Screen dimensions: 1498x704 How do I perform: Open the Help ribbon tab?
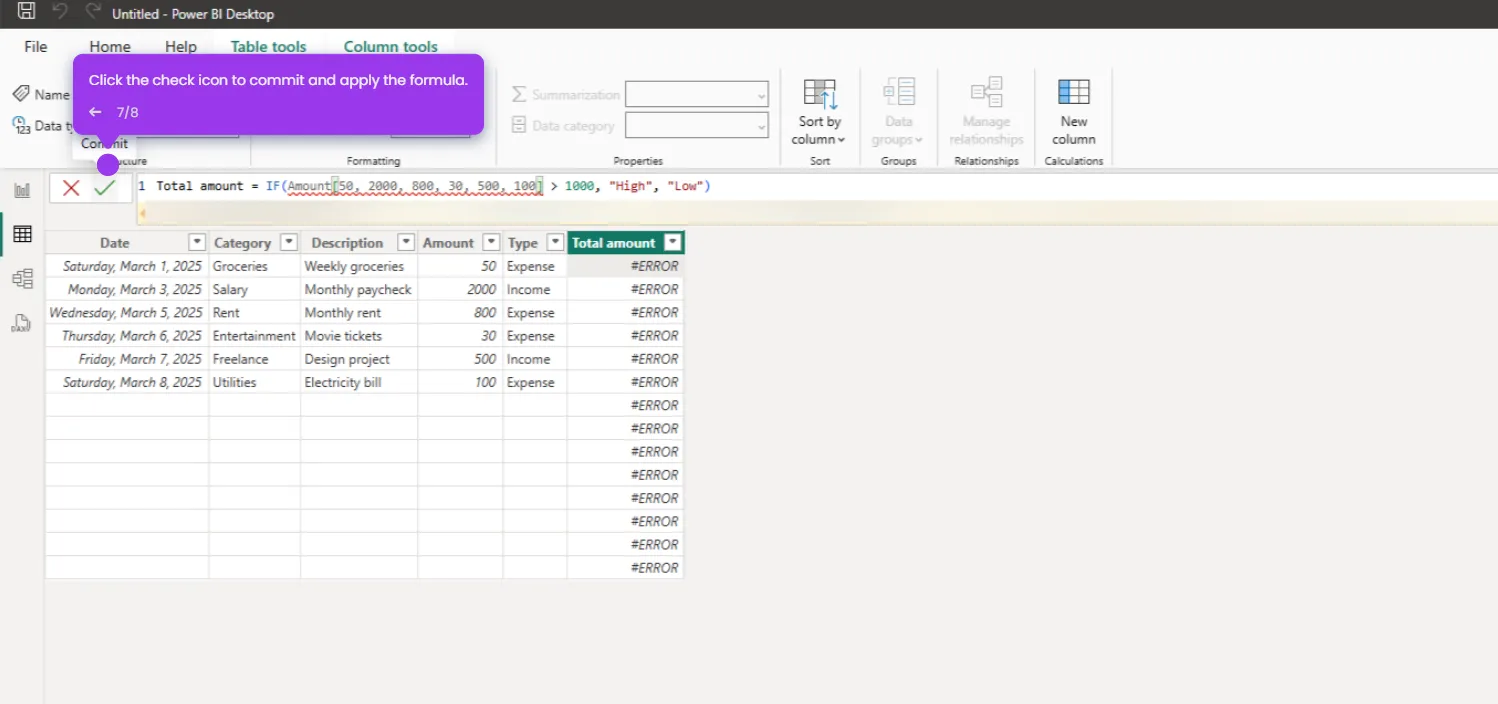click(181, 47)
